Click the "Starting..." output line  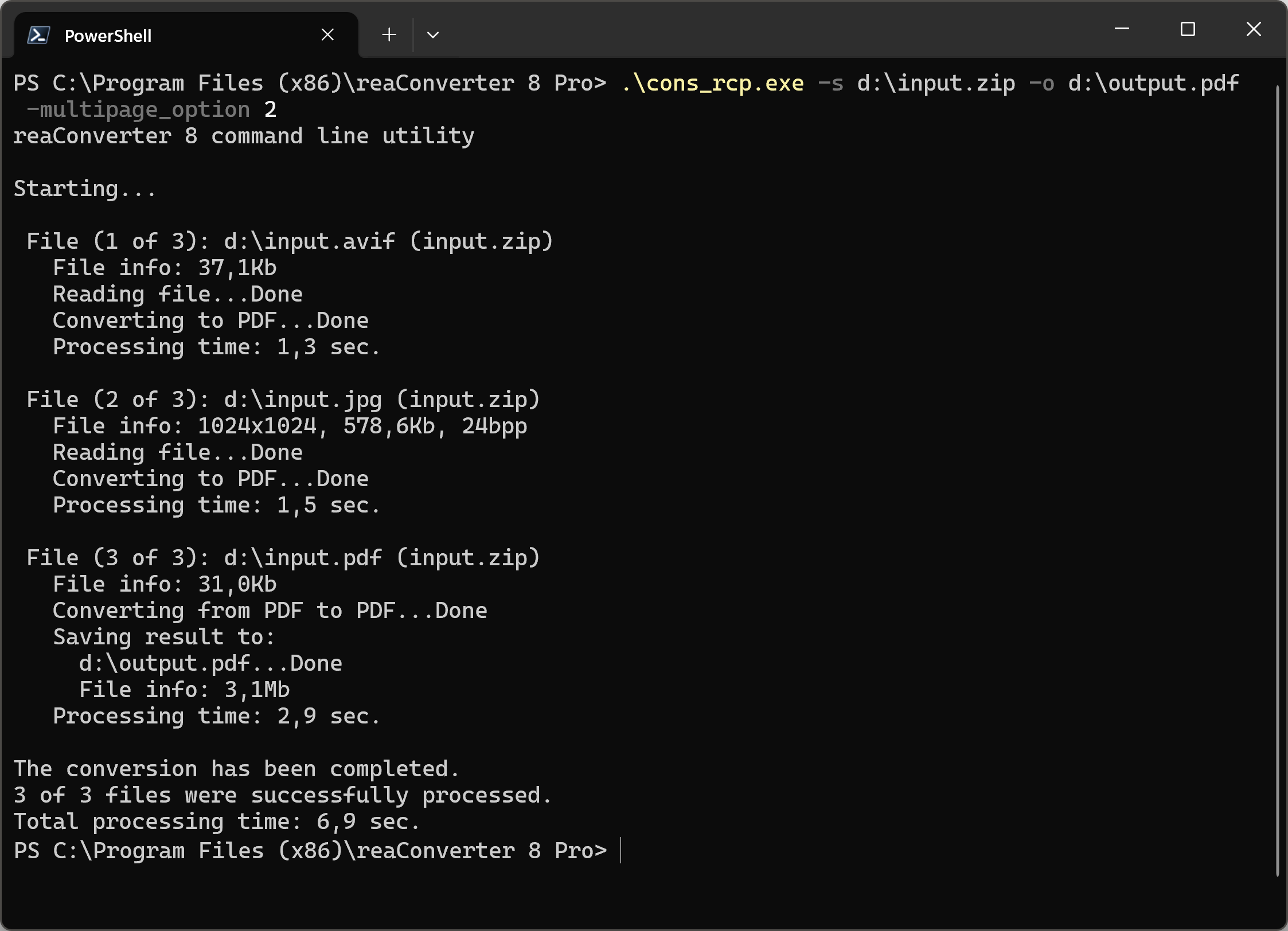coord(85,189)
